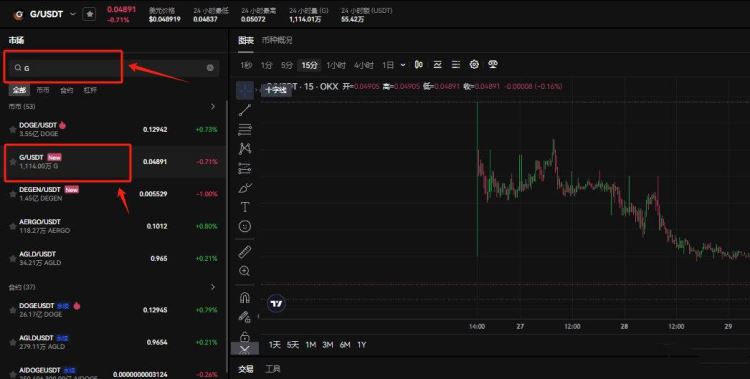Expand the 1日 timeframe dropdown arrow
Image resolution: width=750 pixels, height=379 pixels.
click(x=403, y=65)
